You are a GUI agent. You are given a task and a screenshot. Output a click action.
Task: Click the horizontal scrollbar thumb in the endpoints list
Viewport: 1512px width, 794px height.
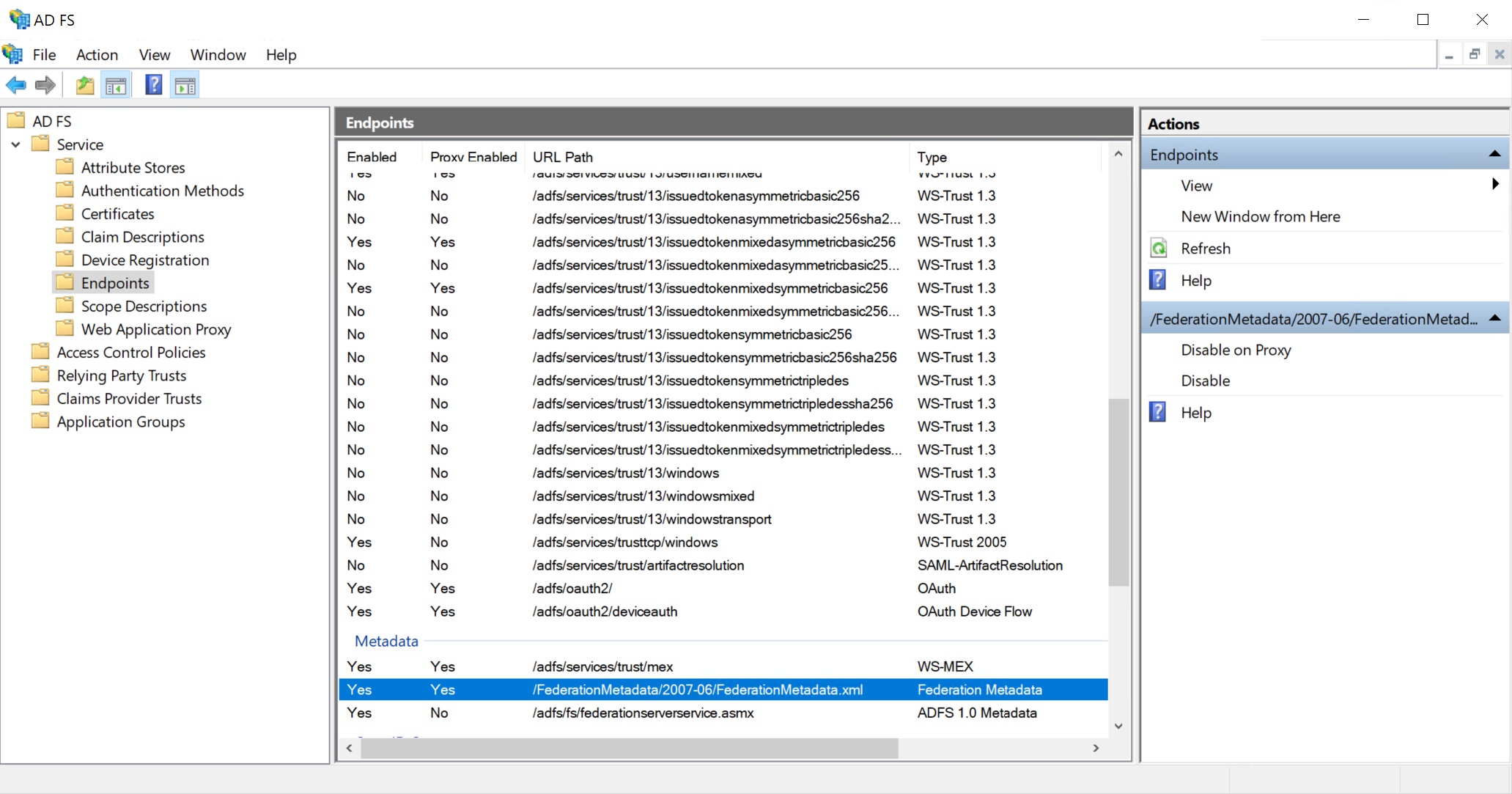click(x=630, y=748)
